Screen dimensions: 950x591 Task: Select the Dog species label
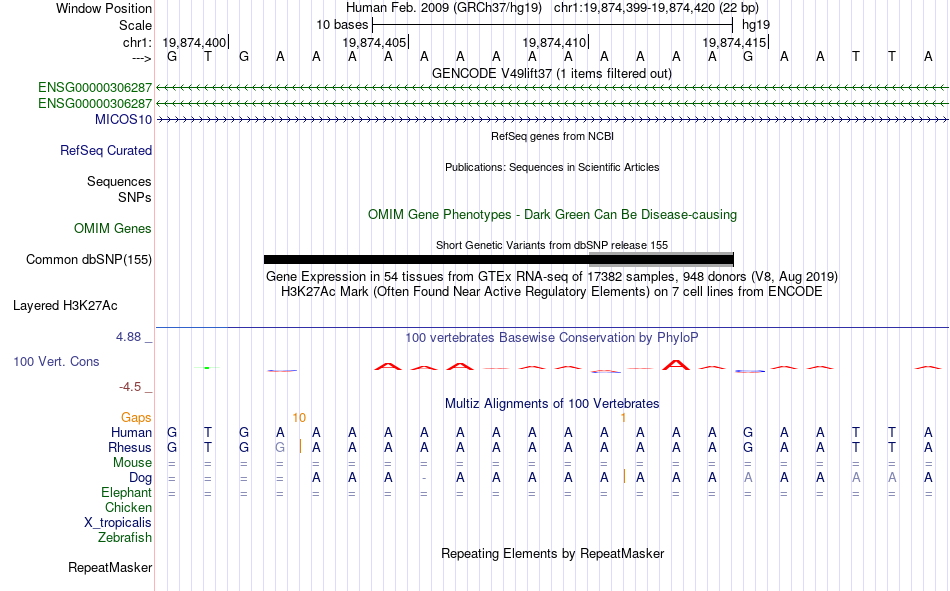140,478
